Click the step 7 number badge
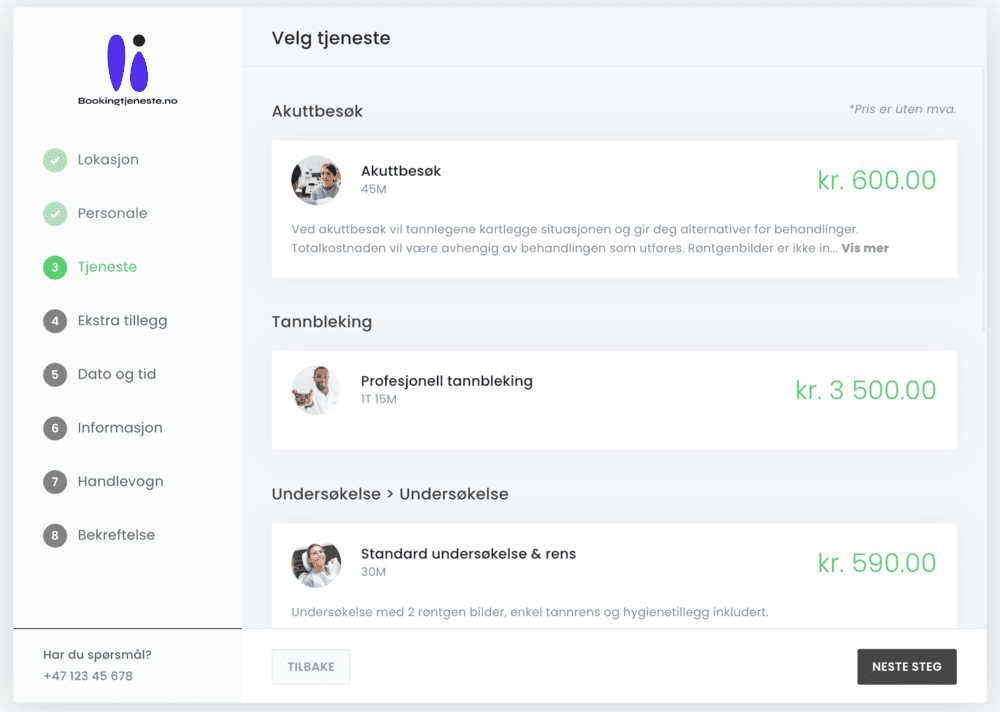 [55, 482]
